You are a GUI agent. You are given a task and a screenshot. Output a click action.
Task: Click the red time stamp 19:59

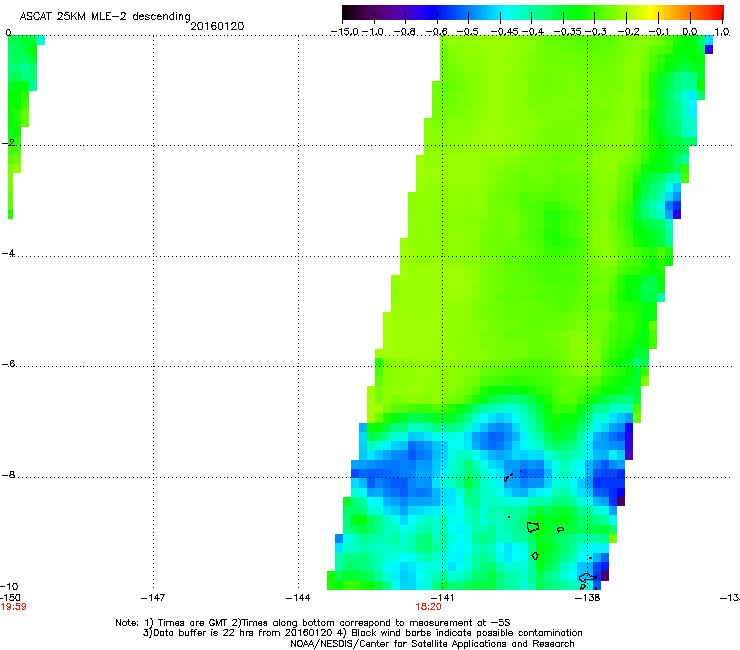13,607
